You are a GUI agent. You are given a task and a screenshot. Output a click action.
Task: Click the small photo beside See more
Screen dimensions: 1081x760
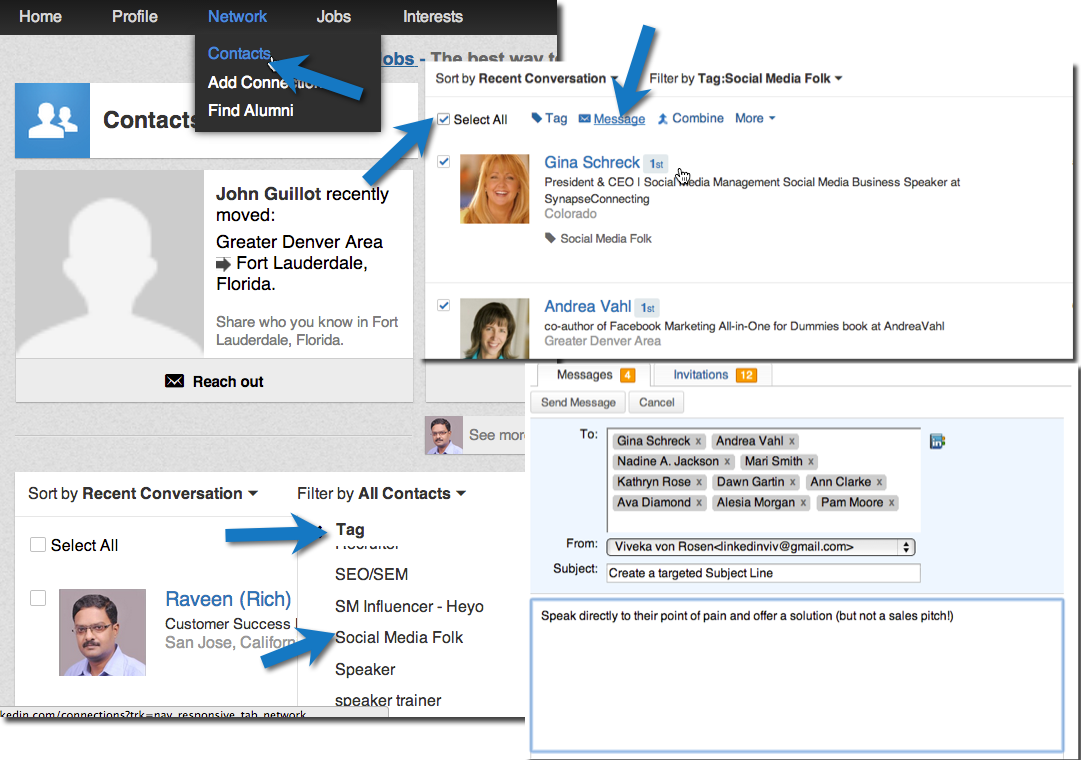443,435
